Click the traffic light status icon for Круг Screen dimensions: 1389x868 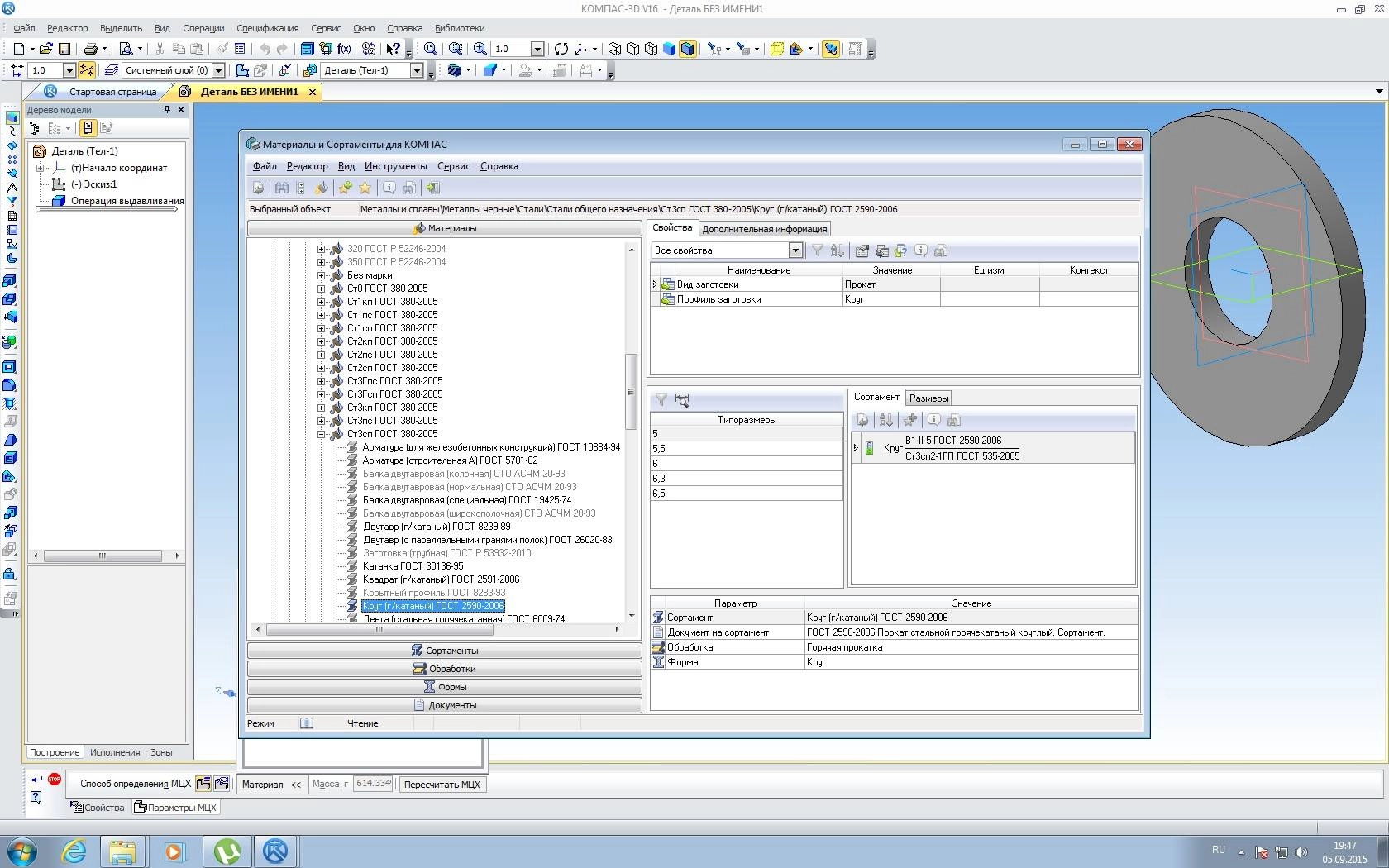pyautogui.click(x=869, y=448)
